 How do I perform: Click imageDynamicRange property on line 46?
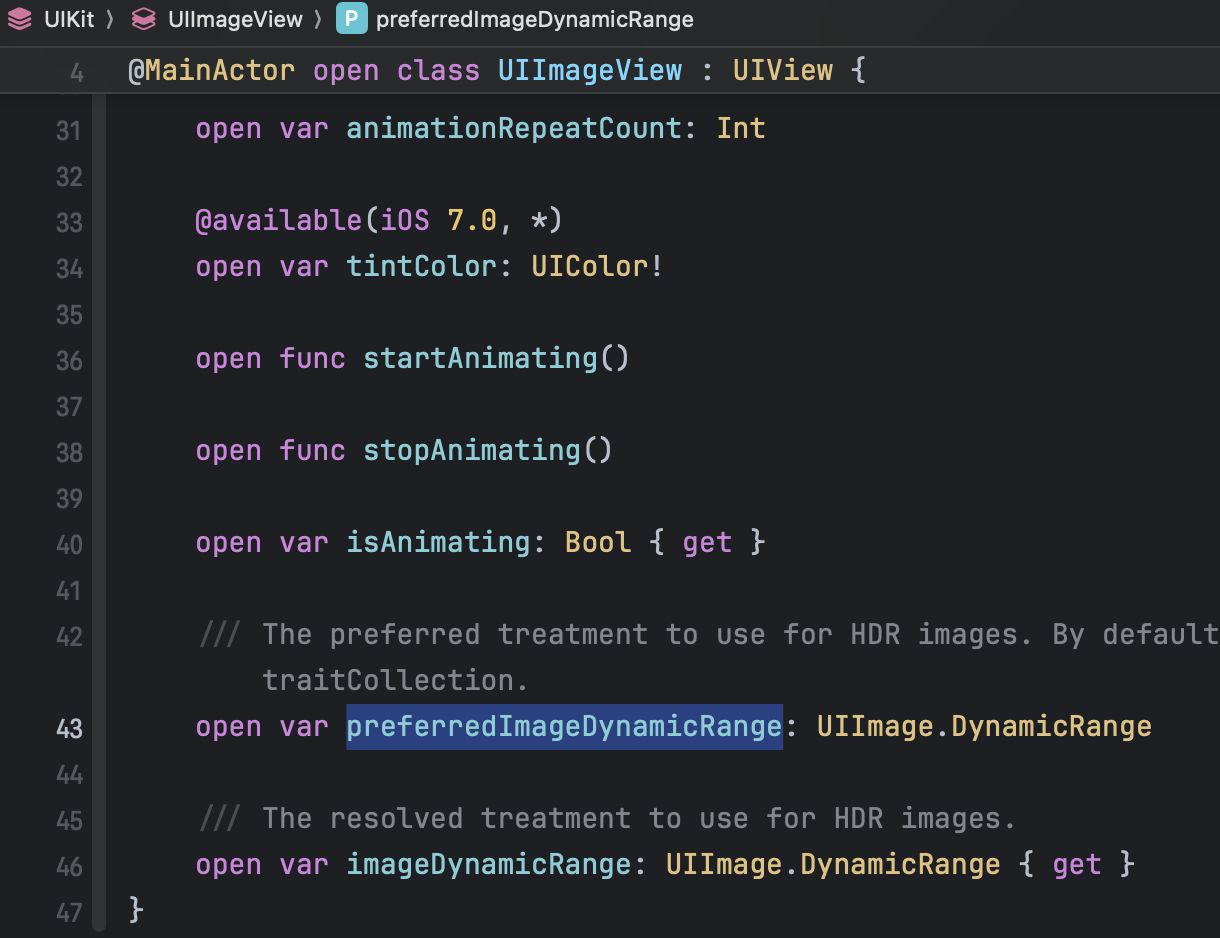tap(488, 864)
